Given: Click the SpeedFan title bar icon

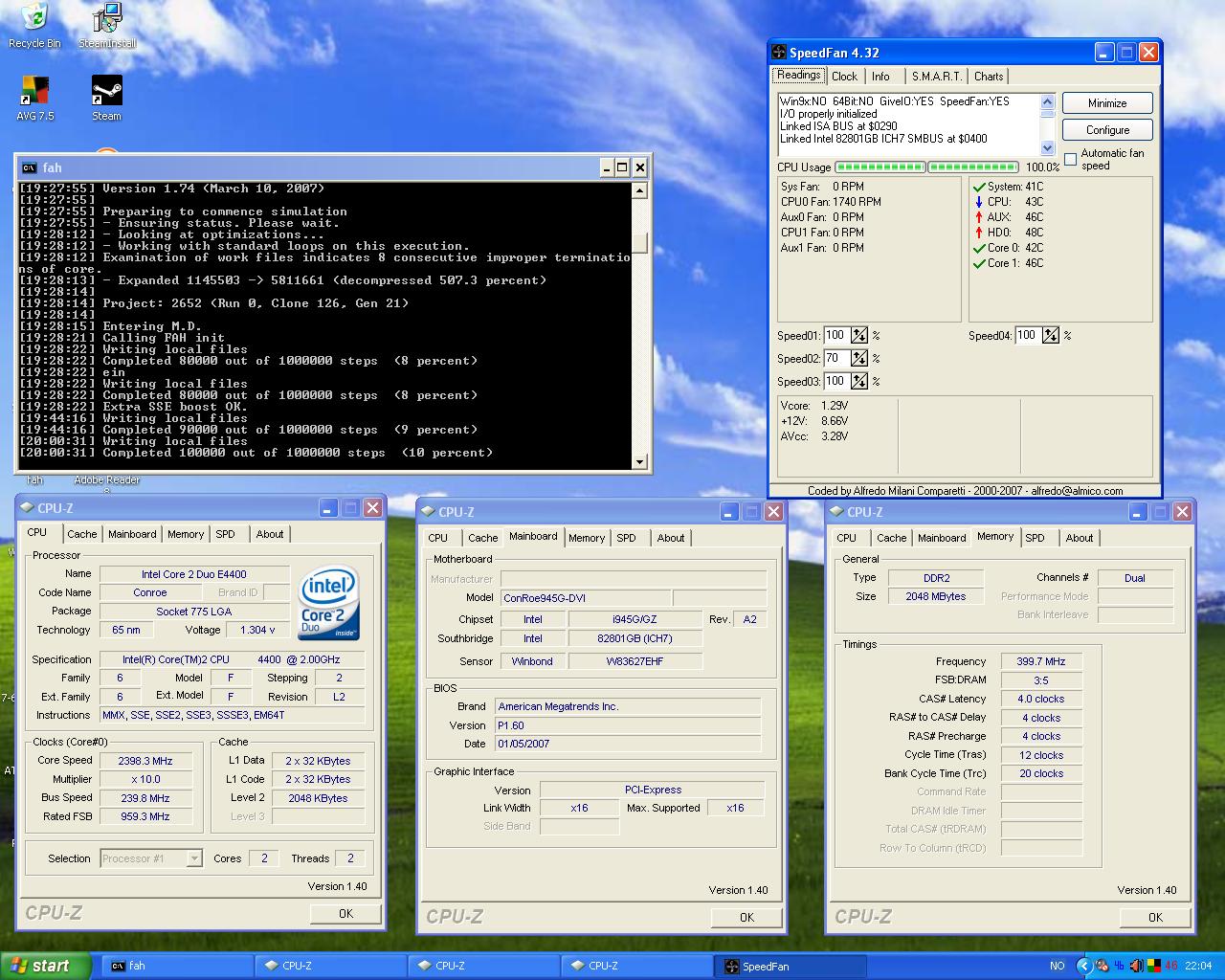Looking at the screenshot, I should (x=780, y=53).
